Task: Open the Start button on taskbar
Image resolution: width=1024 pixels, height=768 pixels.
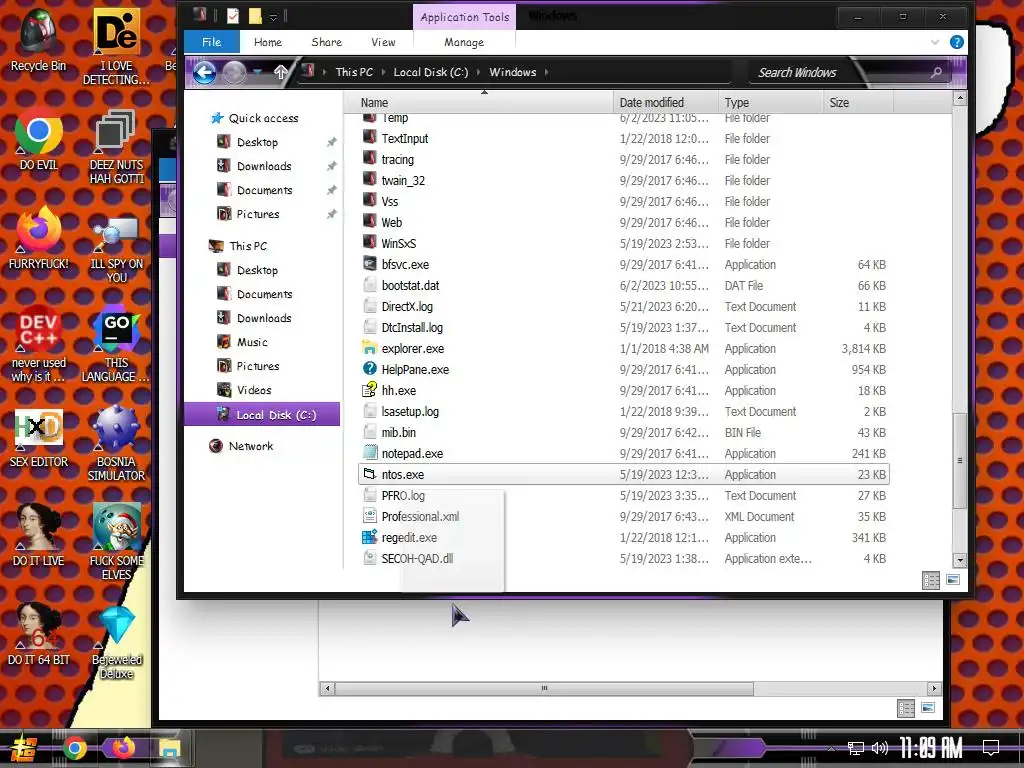Action: (x=22, y=749)
